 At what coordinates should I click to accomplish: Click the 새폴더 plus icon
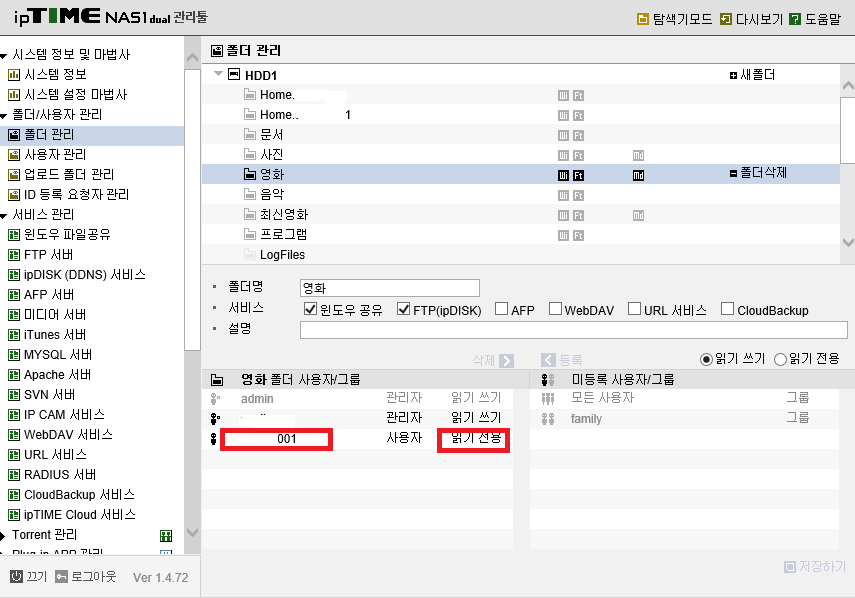733,75
